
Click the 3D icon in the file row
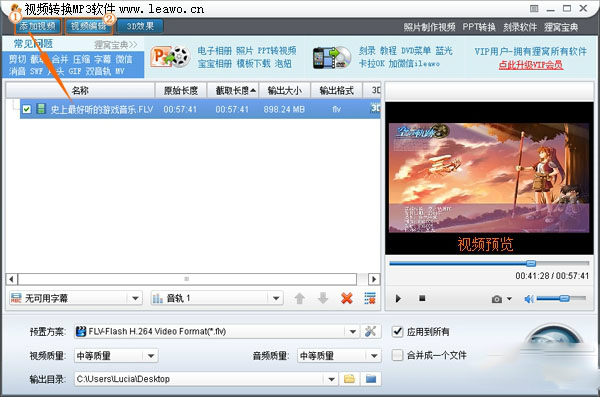point(375,108)
